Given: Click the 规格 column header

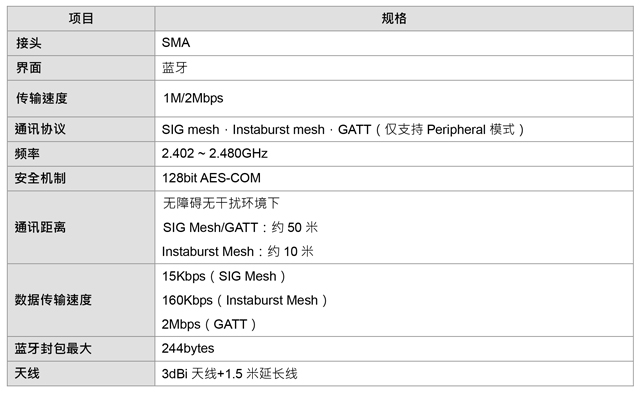Looking at the screenshot, I should click(x=394, y=18).
